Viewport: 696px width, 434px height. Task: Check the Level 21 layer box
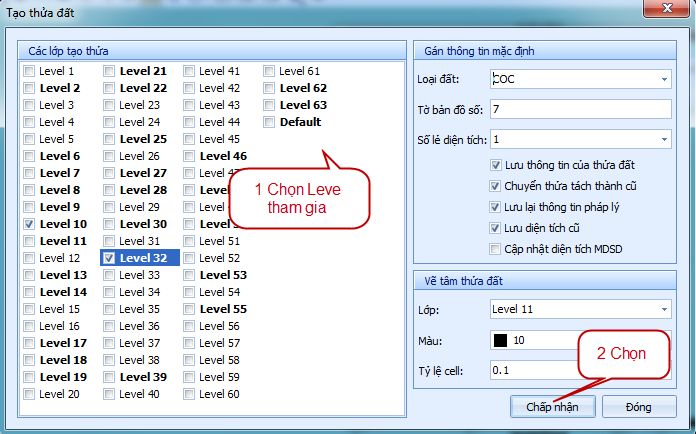(109, 71)
